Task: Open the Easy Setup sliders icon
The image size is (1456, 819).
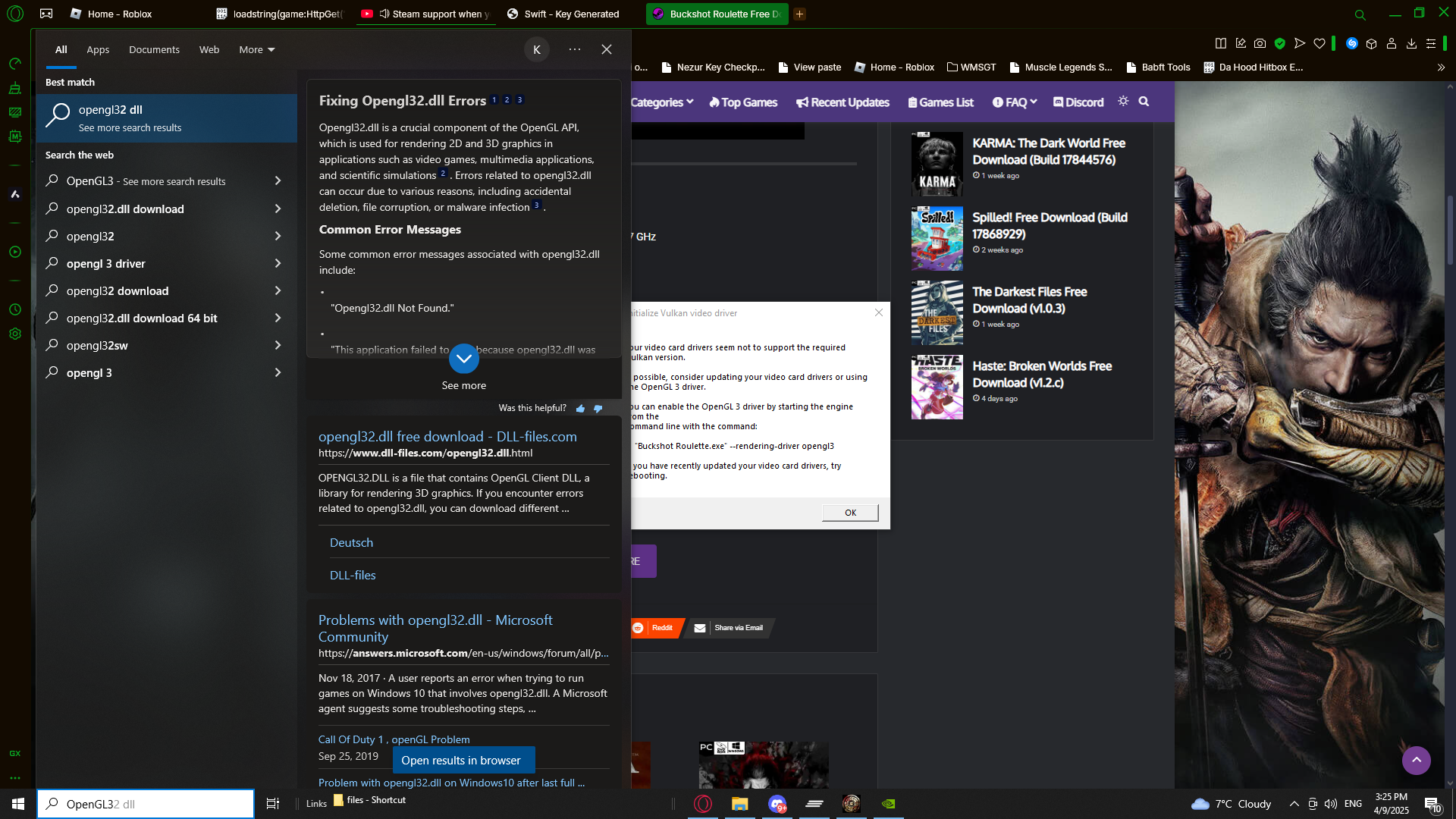Action: 1431,44
